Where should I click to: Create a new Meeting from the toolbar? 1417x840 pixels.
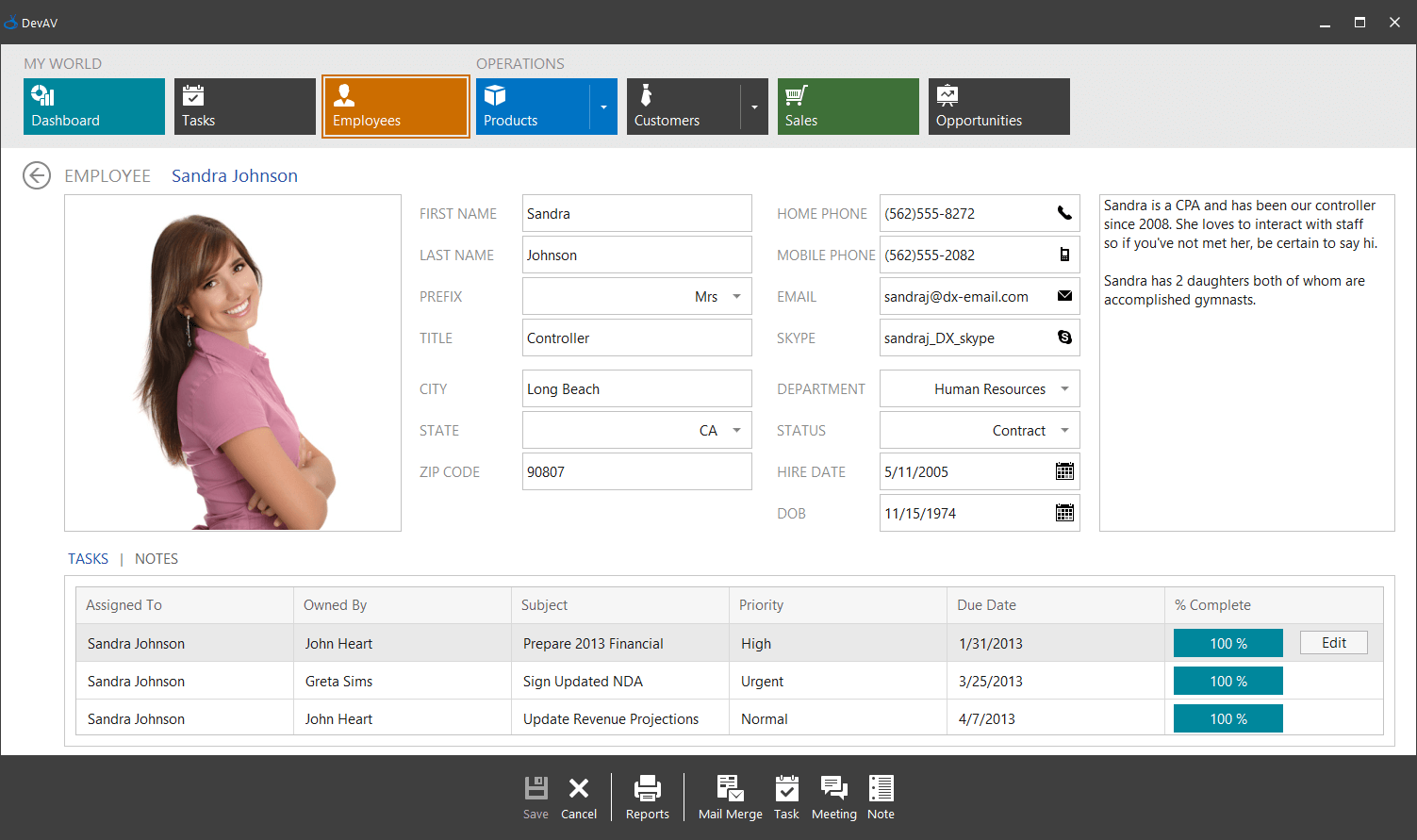point(833,797)
